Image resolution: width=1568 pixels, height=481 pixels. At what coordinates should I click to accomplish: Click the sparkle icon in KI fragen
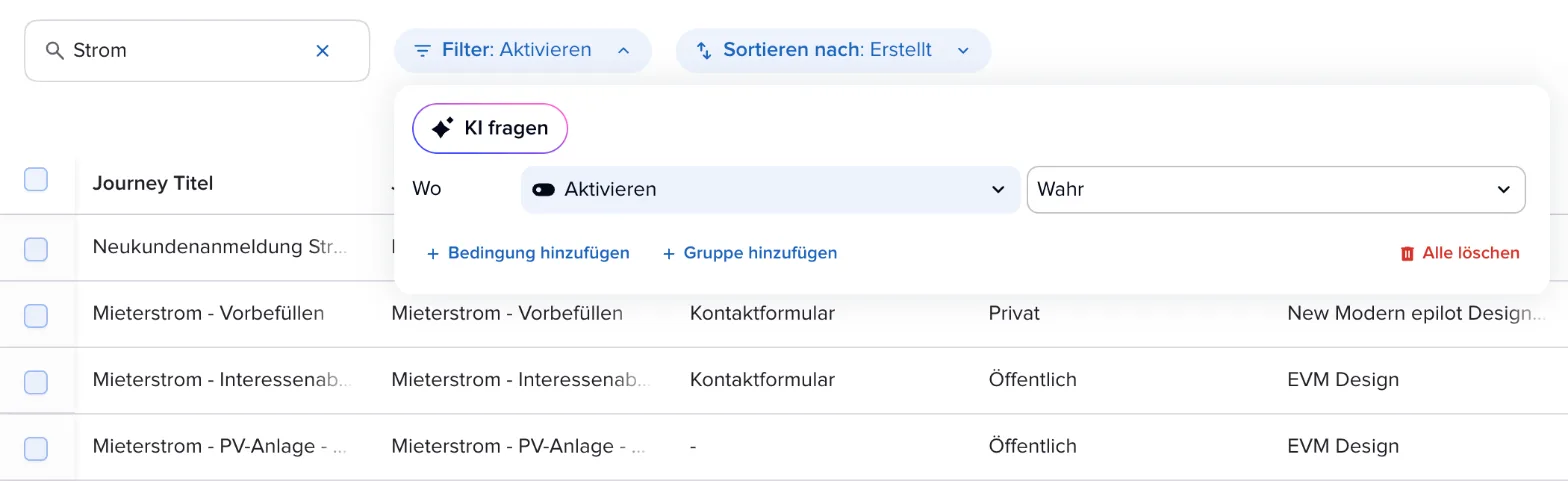(442, 128)
